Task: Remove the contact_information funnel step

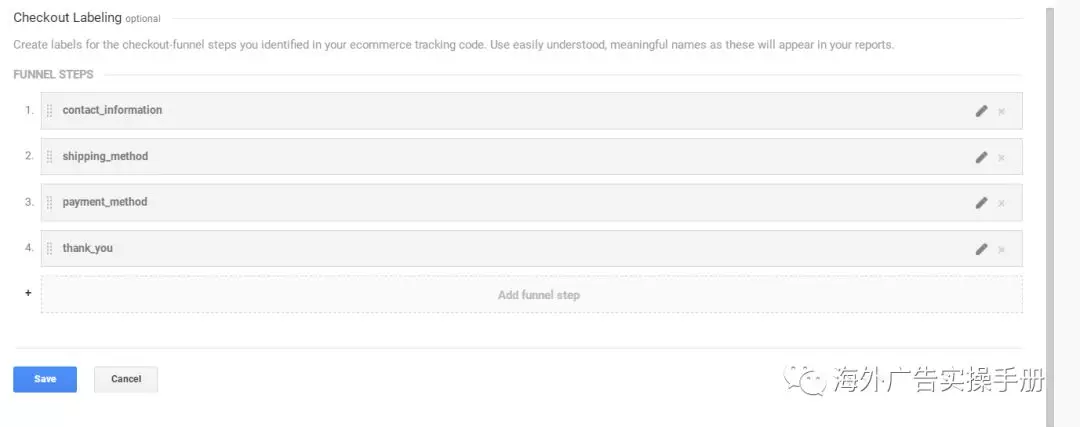Action: pyautogui.click(x=1001, y=111)
